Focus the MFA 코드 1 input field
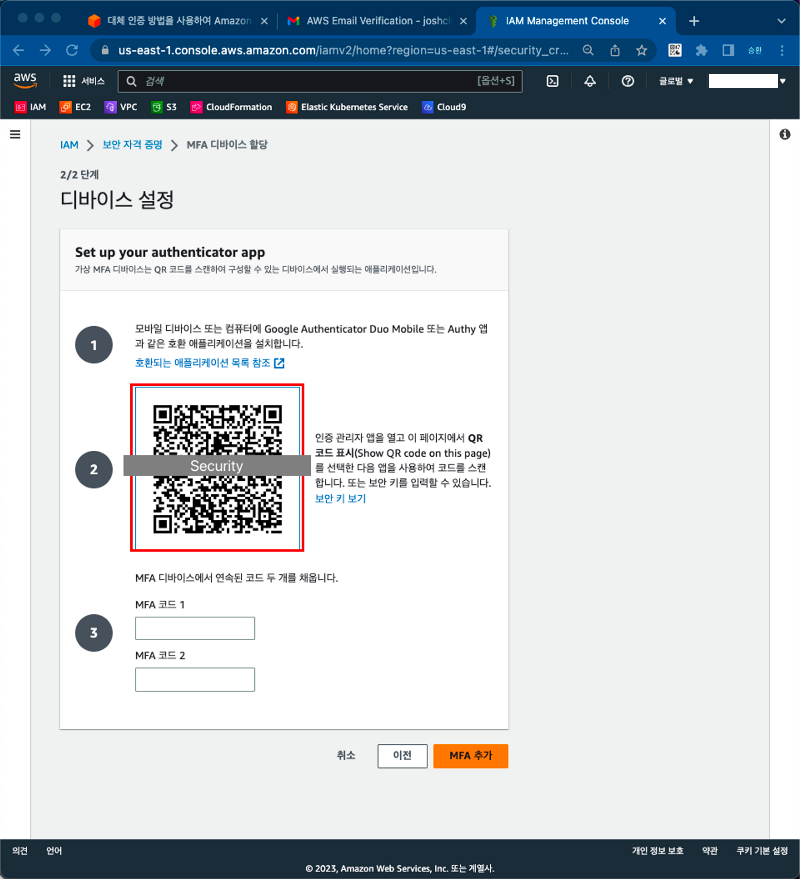800x879 pixels. (x=195, y=628)
